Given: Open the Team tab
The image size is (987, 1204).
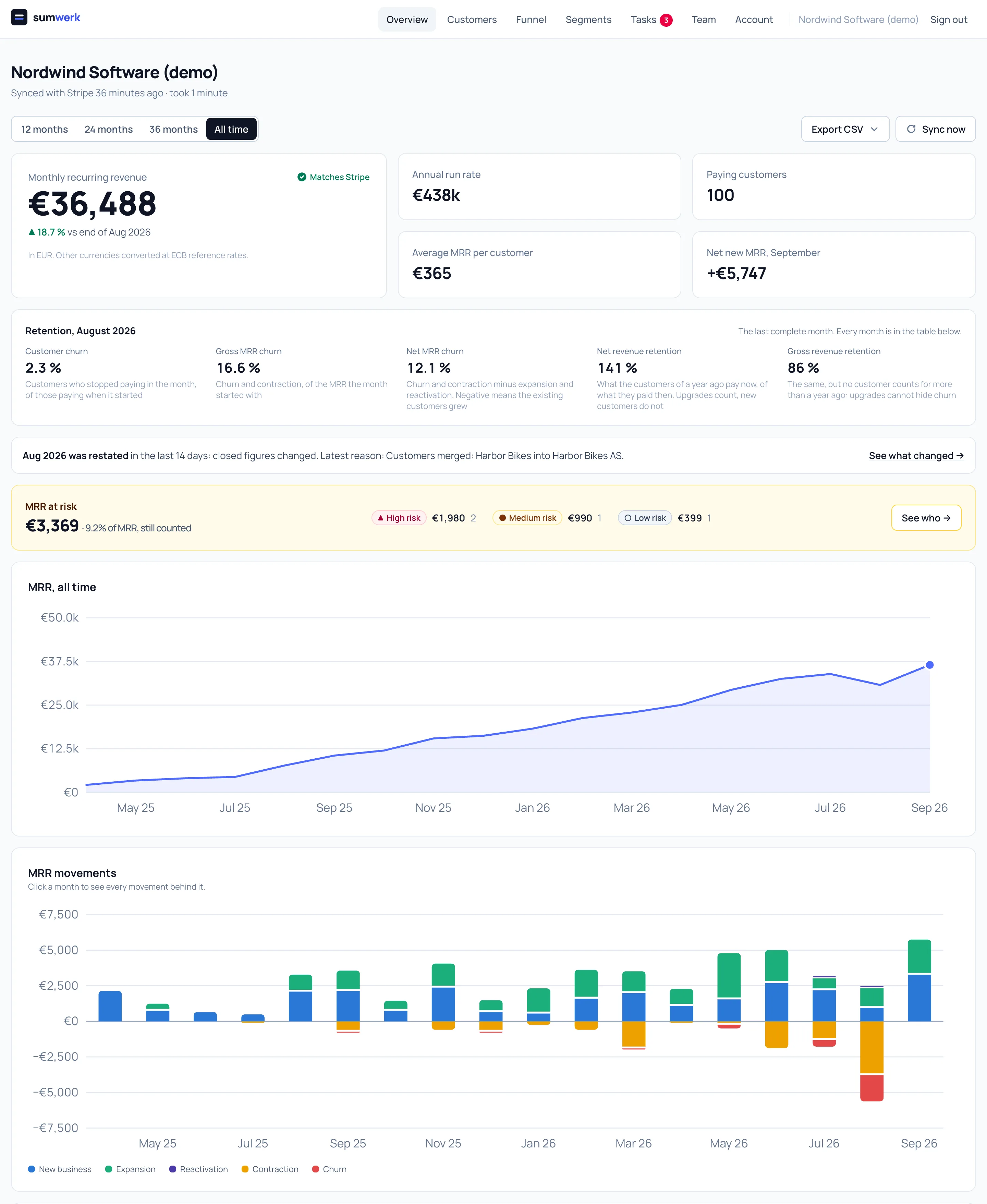Looking at the screenshot, I should (704, 19).
